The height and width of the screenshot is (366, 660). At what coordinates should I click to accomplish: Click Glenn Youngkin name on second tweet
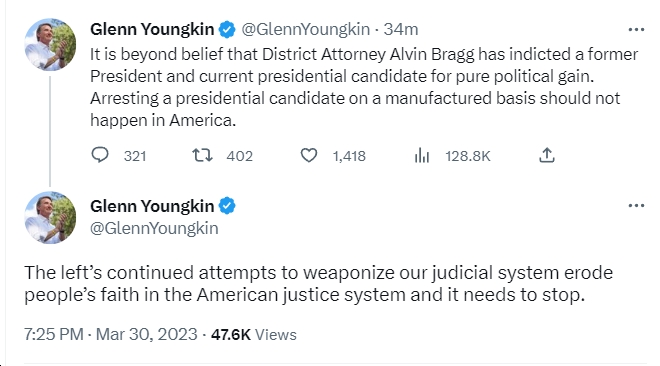pos(152,206)
